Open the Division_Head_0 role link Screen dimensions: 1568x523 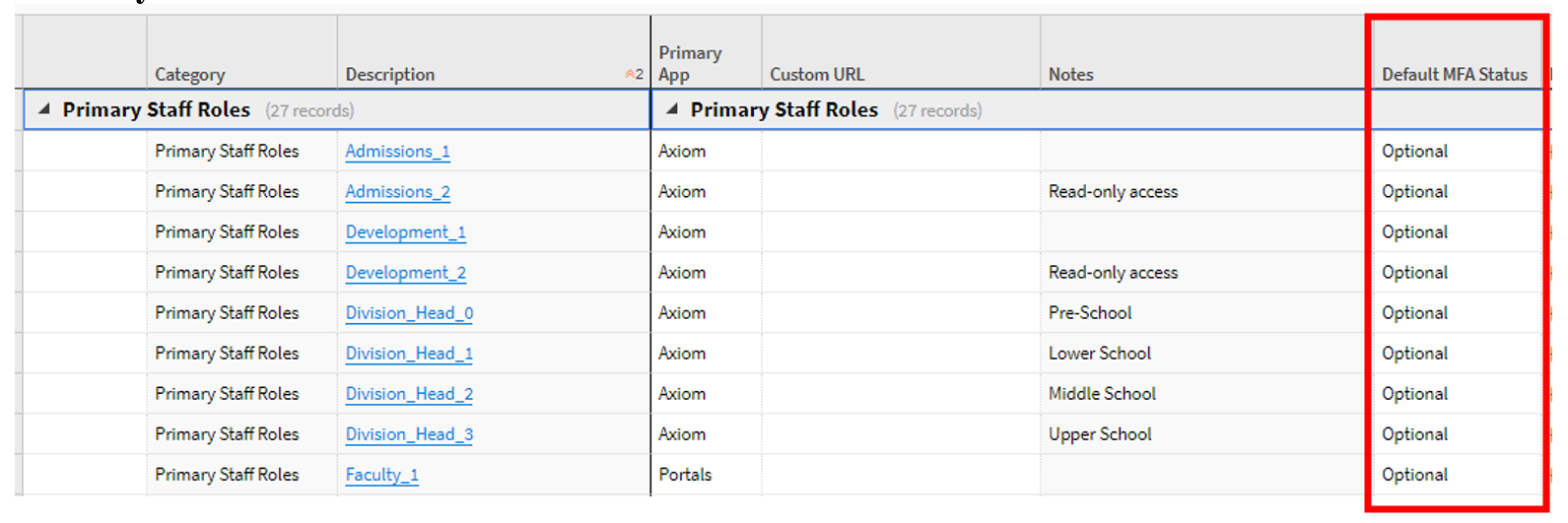point(409,313)
